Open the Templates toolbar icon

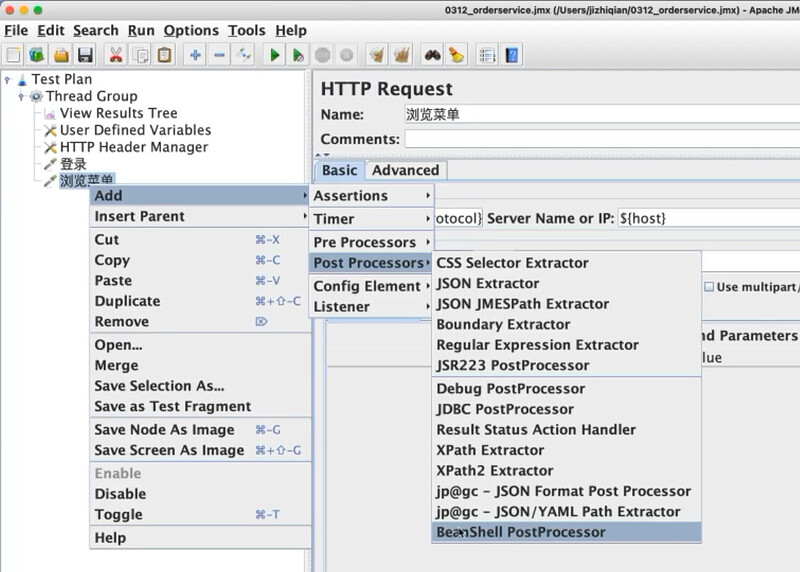pyautogui.click(x=37, y=55)
